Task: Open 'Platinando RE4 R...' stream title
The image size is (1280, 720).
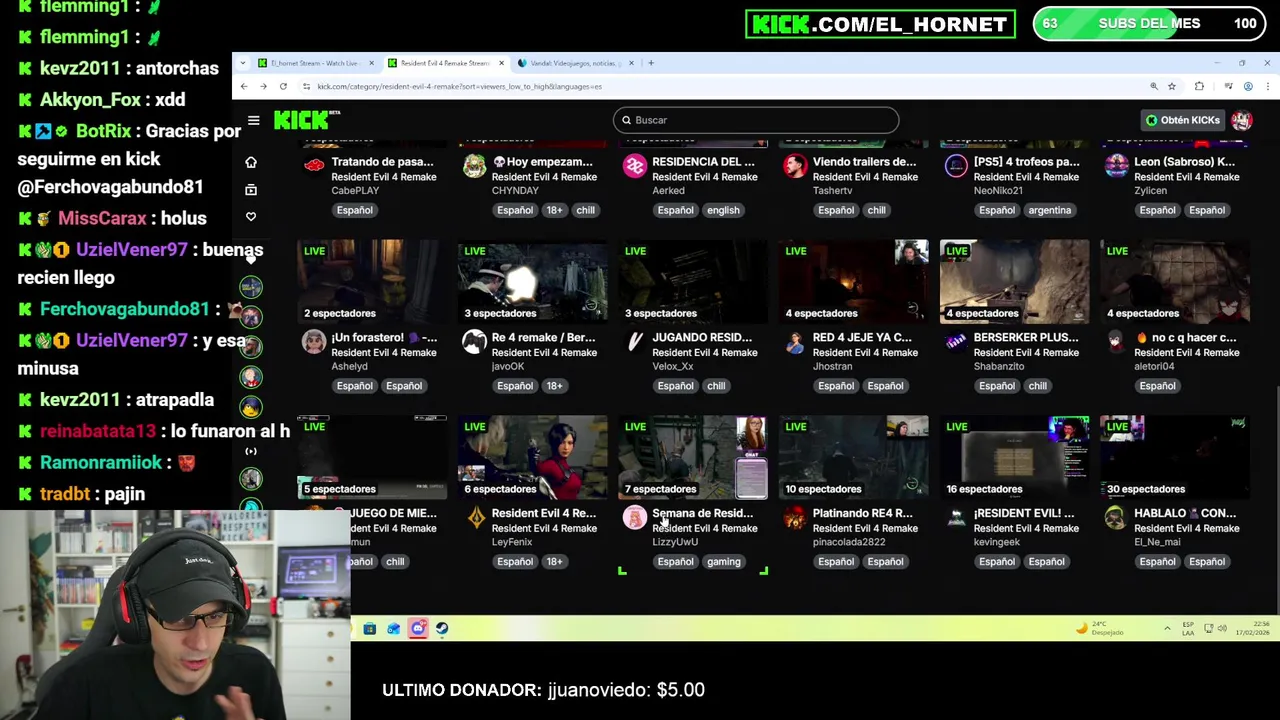Action: pos(862,514)
